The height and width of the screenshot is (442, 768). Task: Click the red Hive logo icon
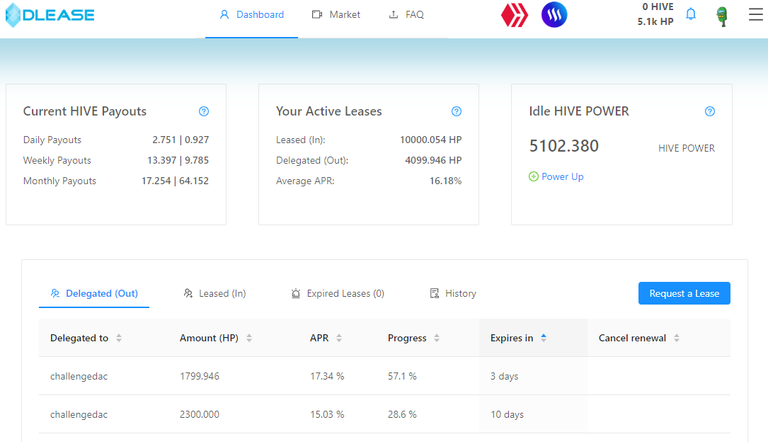[515, 15]
